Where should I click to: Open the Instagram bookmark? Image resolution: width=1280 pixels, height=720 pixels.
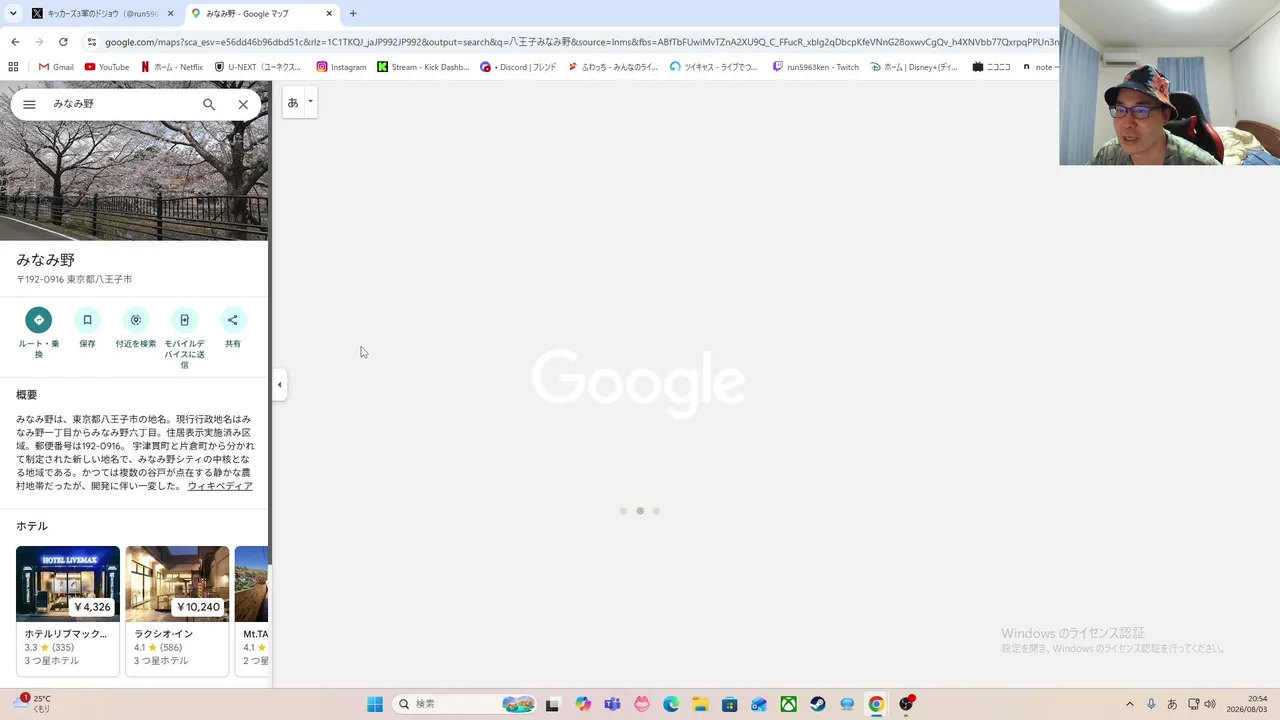(x=341, y=67)
